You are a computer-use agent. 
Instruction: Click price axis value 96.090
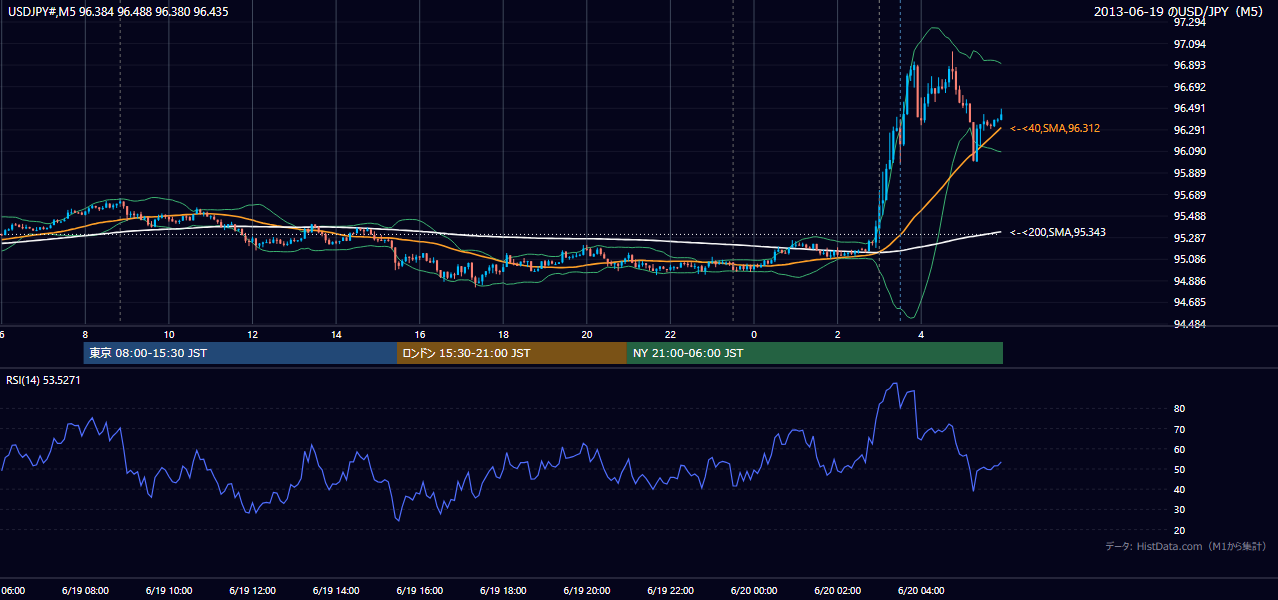(1189, 151)
